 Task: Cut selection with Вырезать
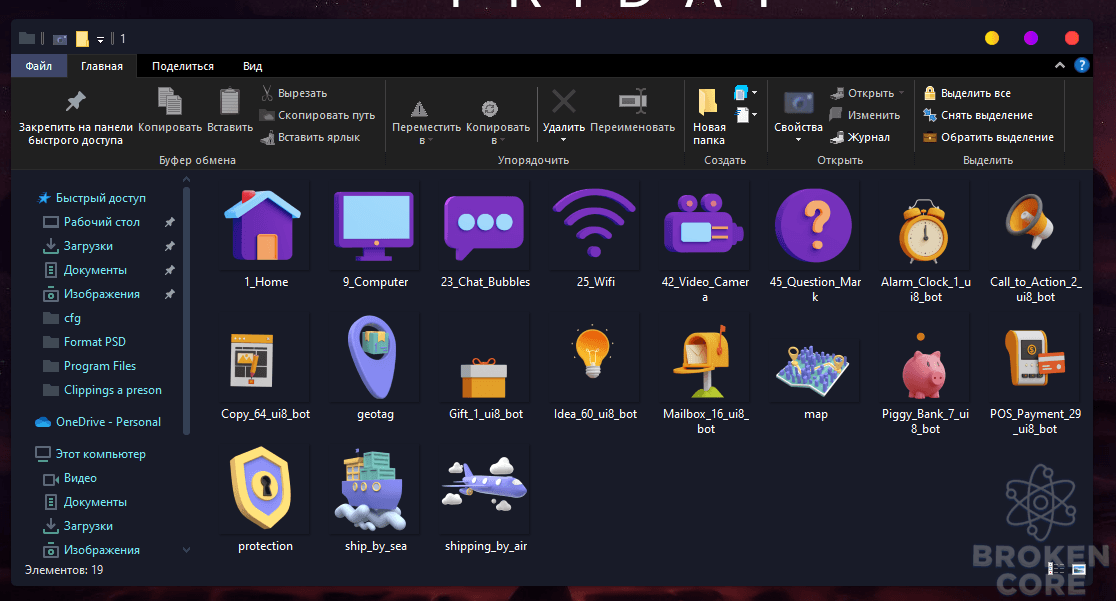tap(294, 93)
